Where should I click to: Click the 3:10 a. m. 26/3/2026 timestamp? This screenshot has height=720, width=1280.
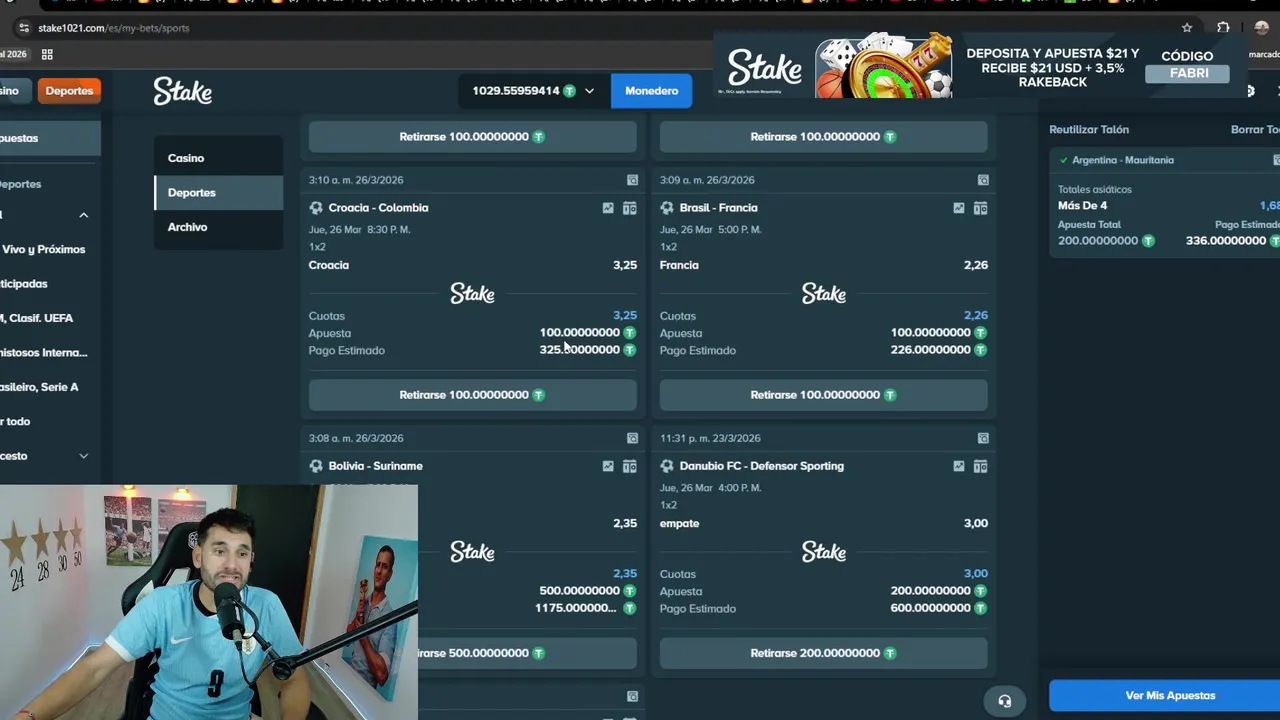356,180
